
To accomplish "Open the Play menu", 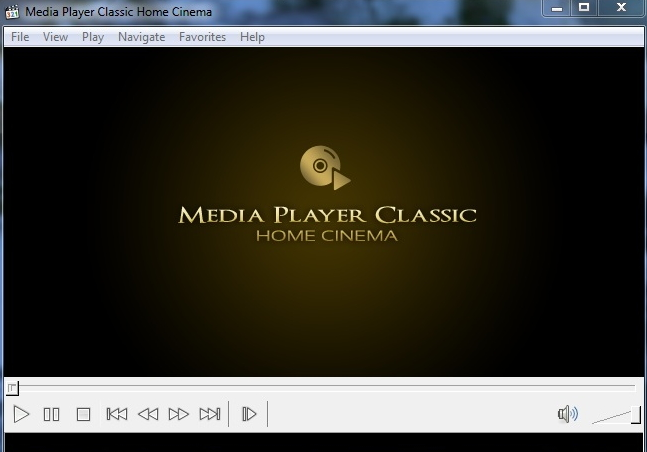I will [93, 37].
